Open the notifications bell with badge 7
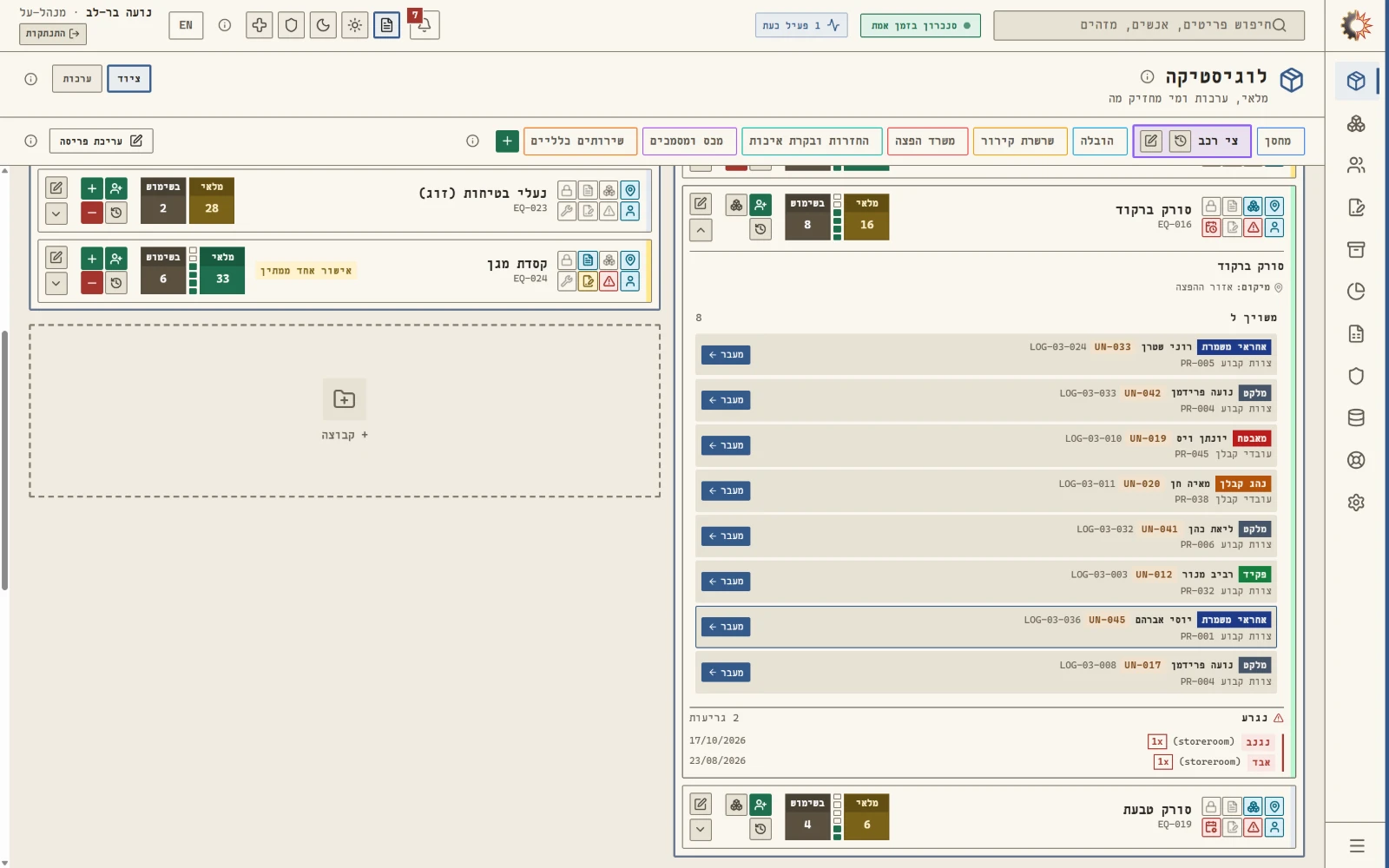Viewport: 1389px width, 868px height. 424,25
